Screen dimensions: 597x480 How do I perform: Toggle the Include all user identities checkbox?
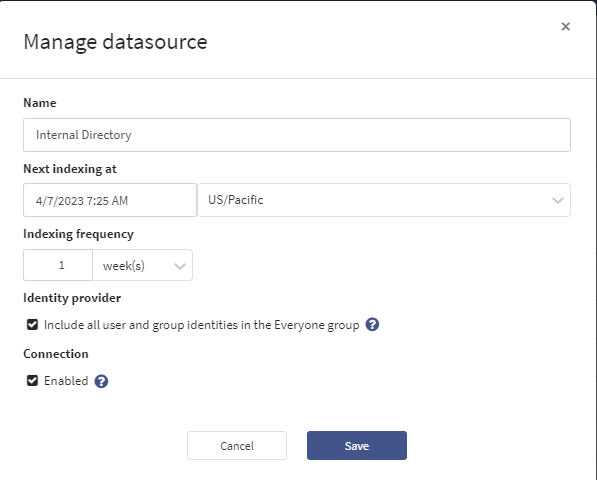pyautogui.click(x=32, y=325)
